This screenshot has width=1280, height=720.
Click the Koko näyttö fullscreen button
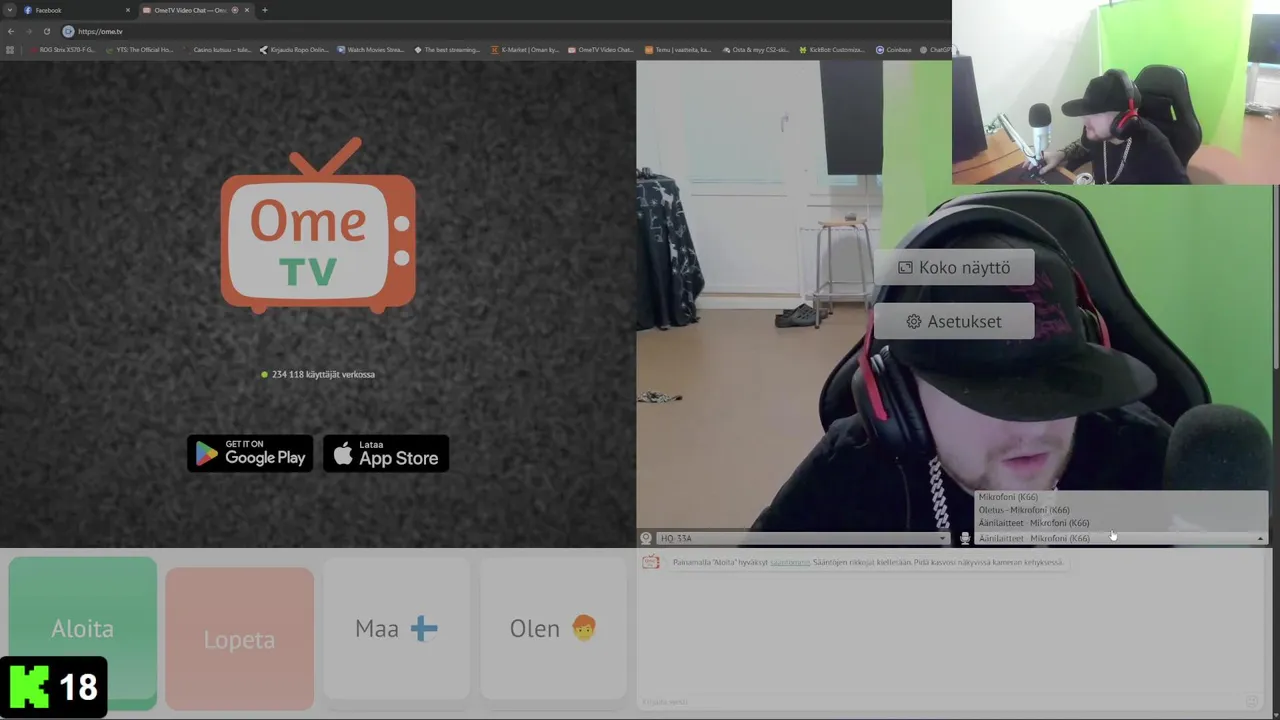pos(954,268)
